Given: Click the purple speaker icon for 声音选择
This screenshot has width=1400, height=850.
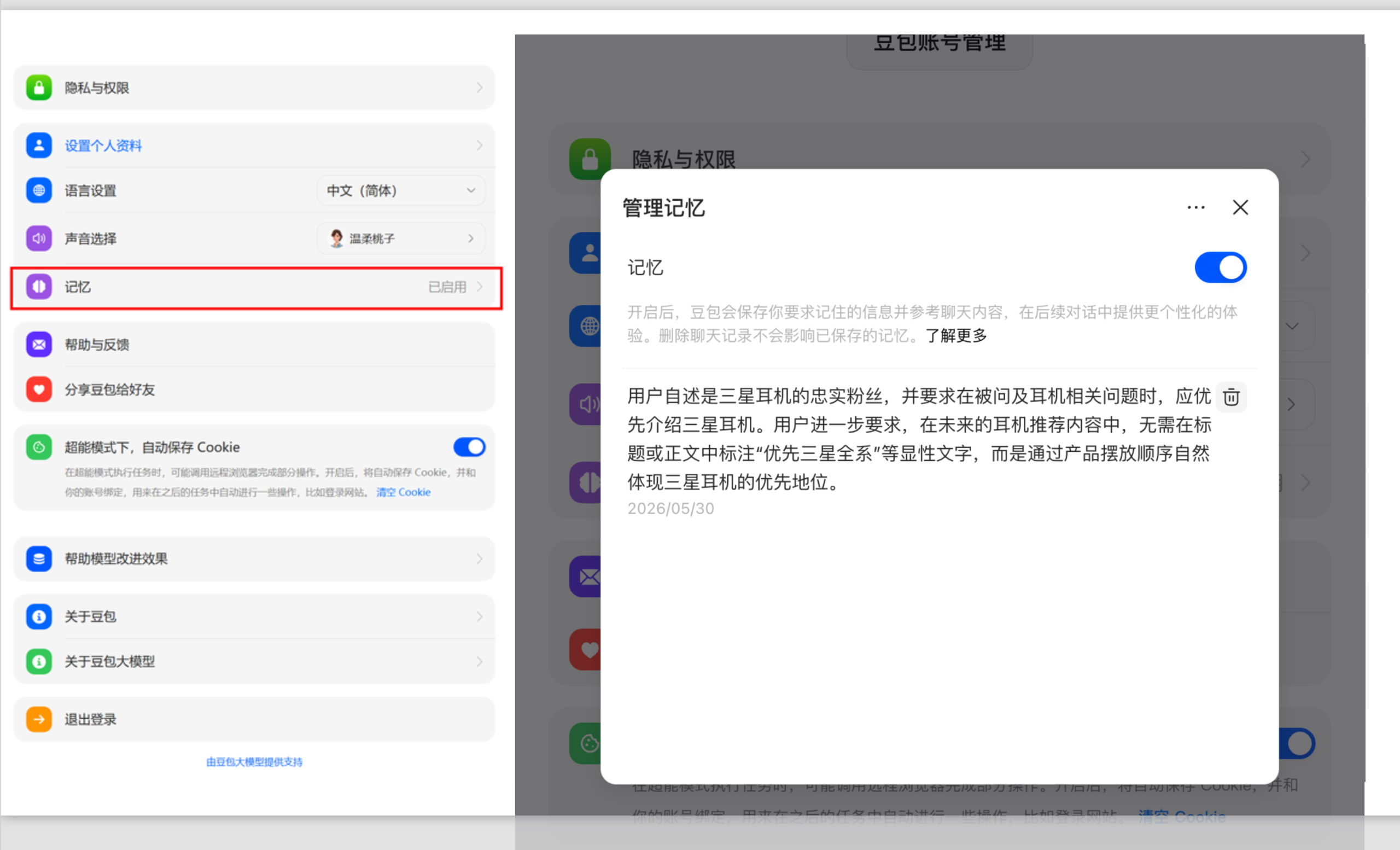Looking at the screenshot, I should pos(39,238).
